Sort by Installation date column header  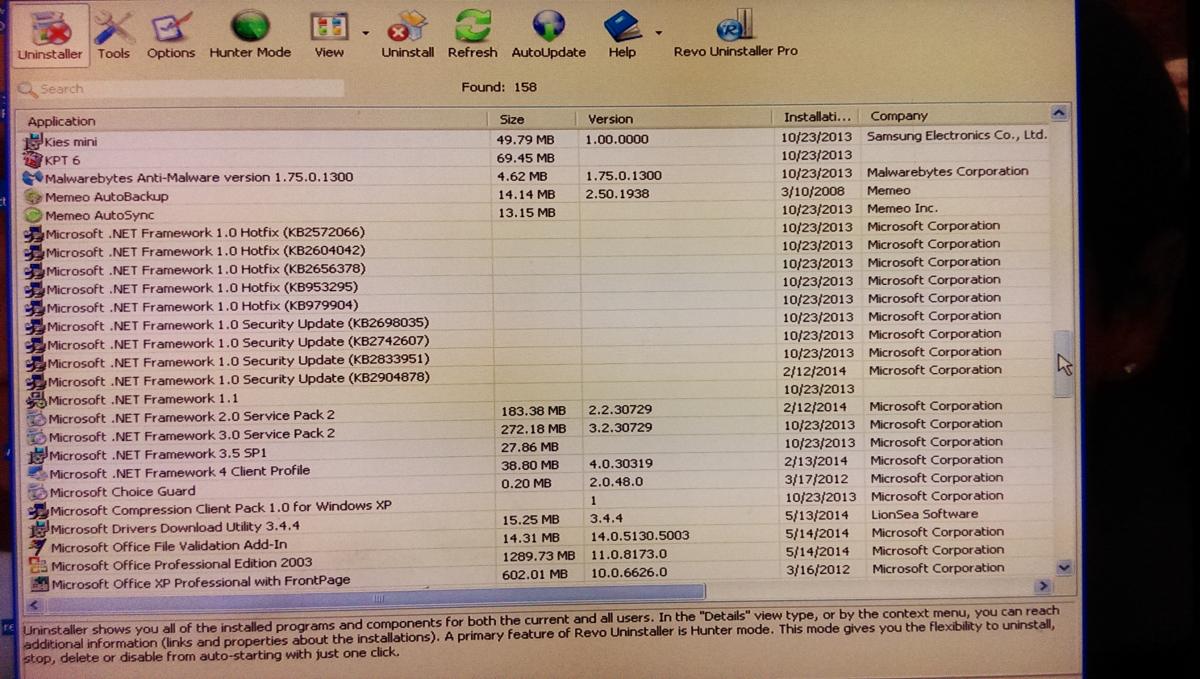[x=818, y=116]
